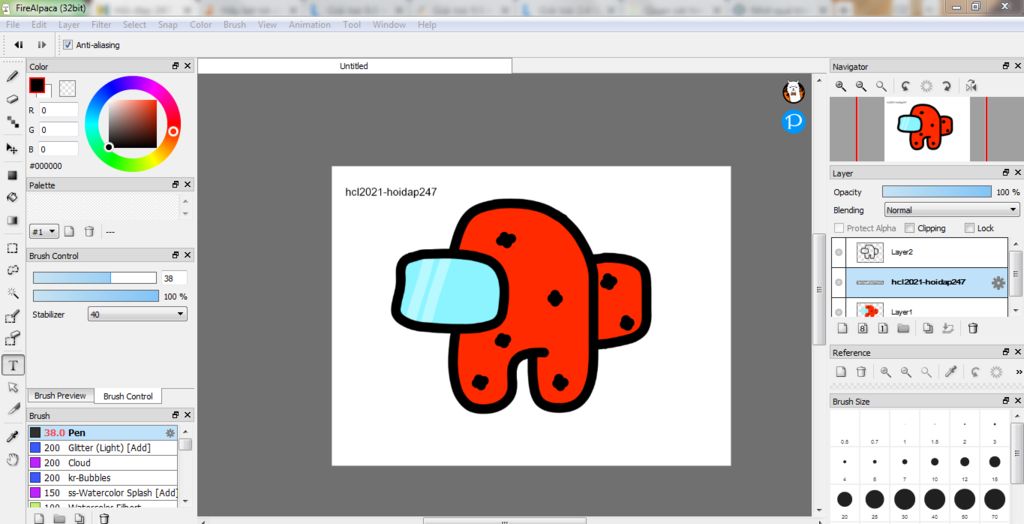Screen dimensions: 1024x524
Task: Enable Protect Alpha checkbox
Action: click(x=839, y=228)
